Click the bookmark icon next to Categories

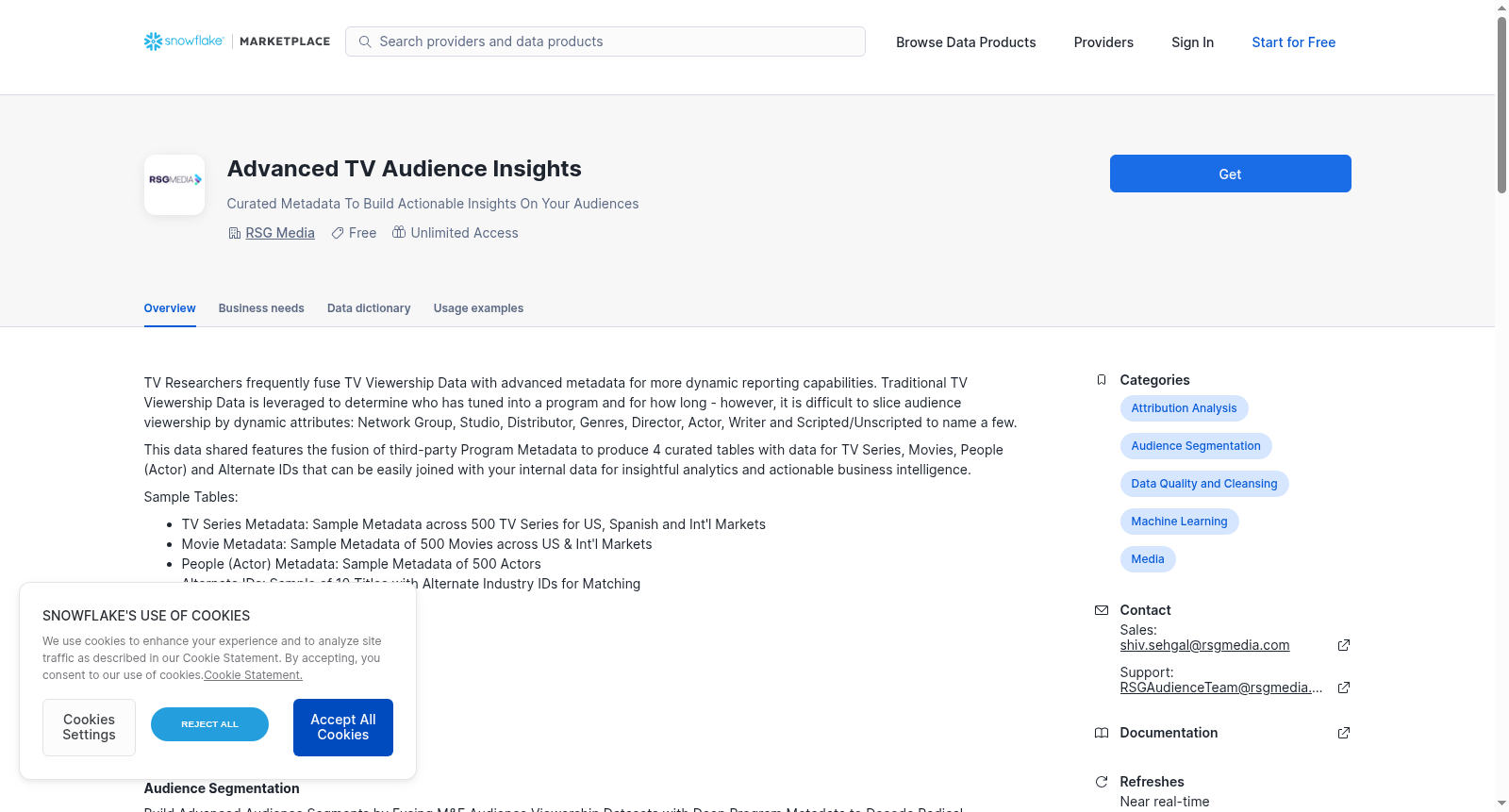(x=1102, y=380)
